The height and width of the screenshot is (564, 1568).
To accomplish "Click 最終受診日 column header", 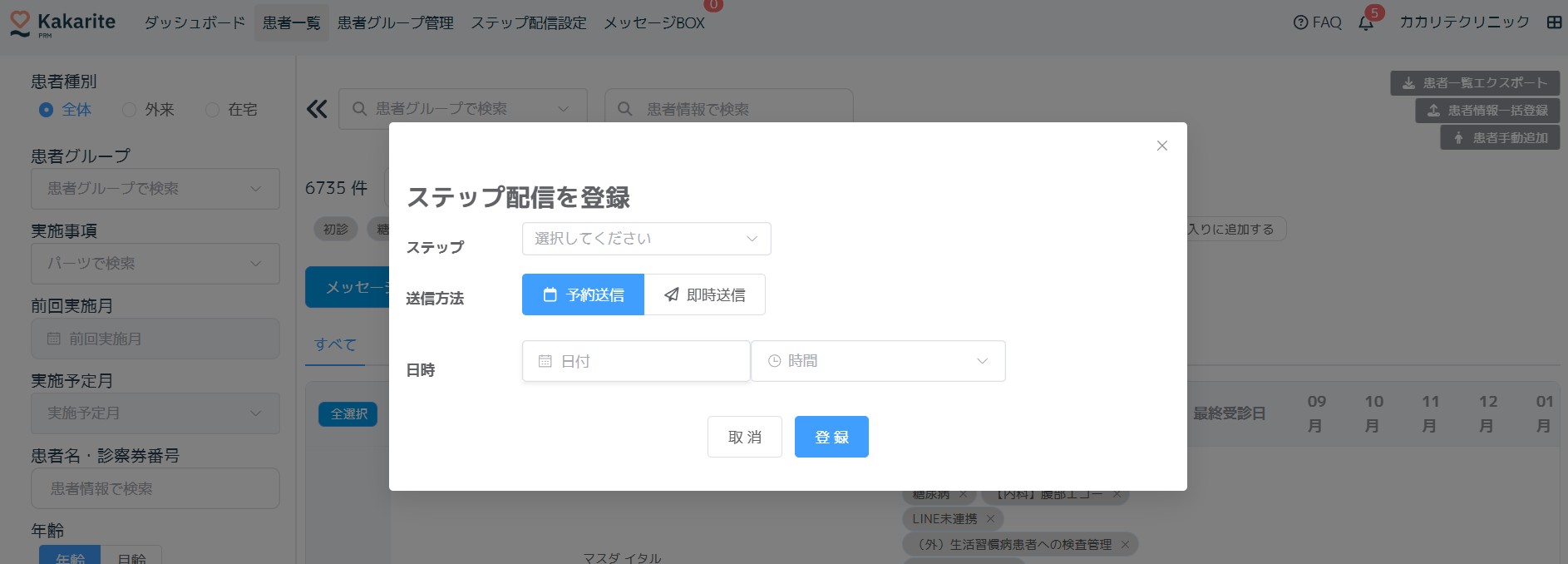I will pyautogui.click(x=1230, y=413).
